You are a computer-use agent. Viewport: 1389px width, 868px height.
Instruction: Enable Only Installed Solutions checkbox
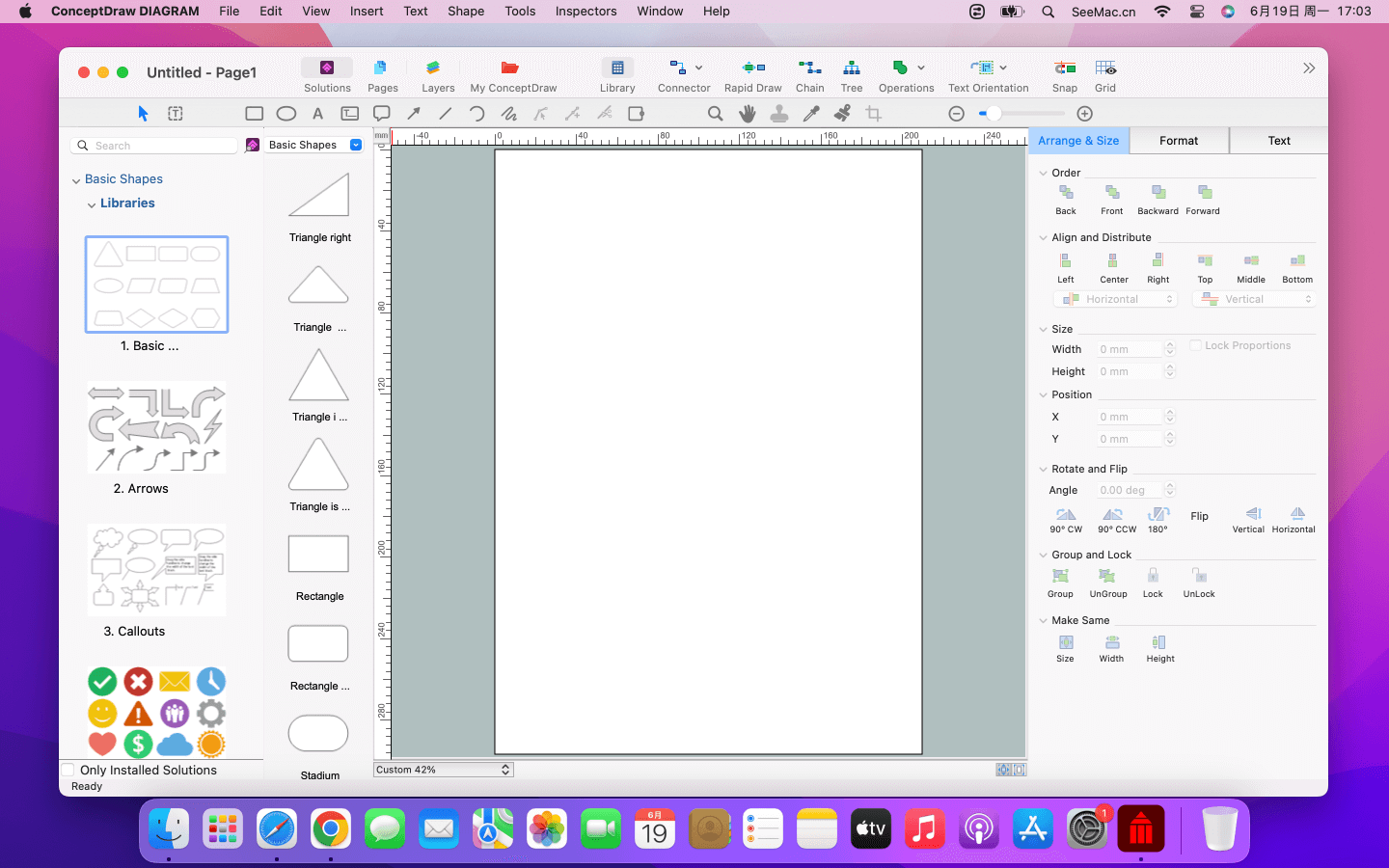tap(68, 770)
